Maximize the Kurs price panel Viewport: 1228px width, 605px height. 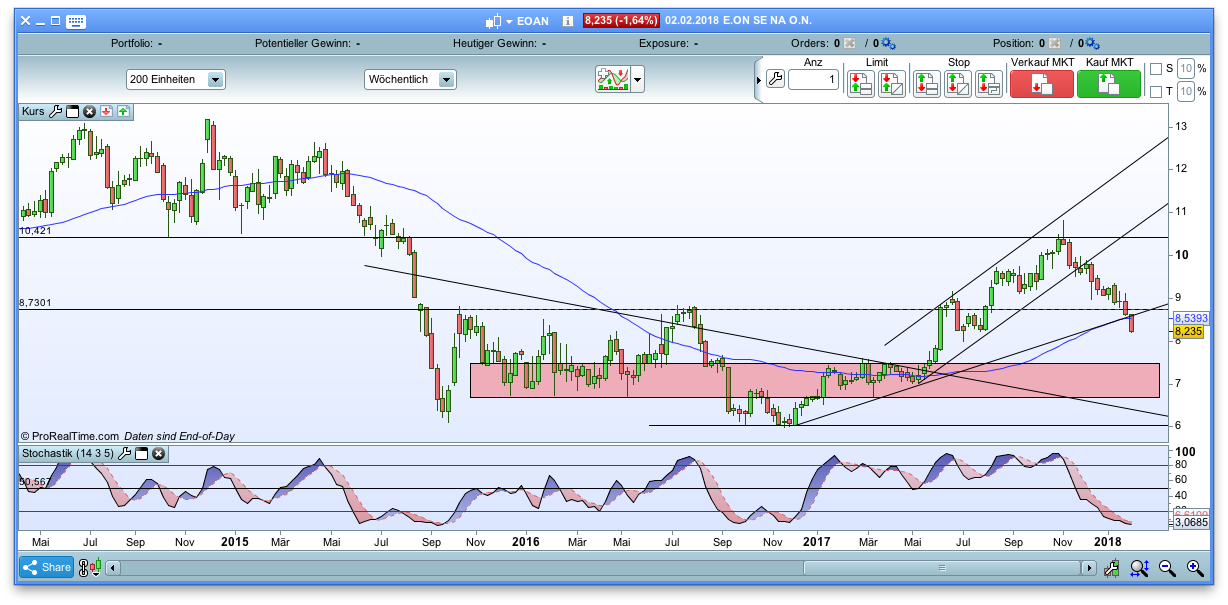coord(72,112)
